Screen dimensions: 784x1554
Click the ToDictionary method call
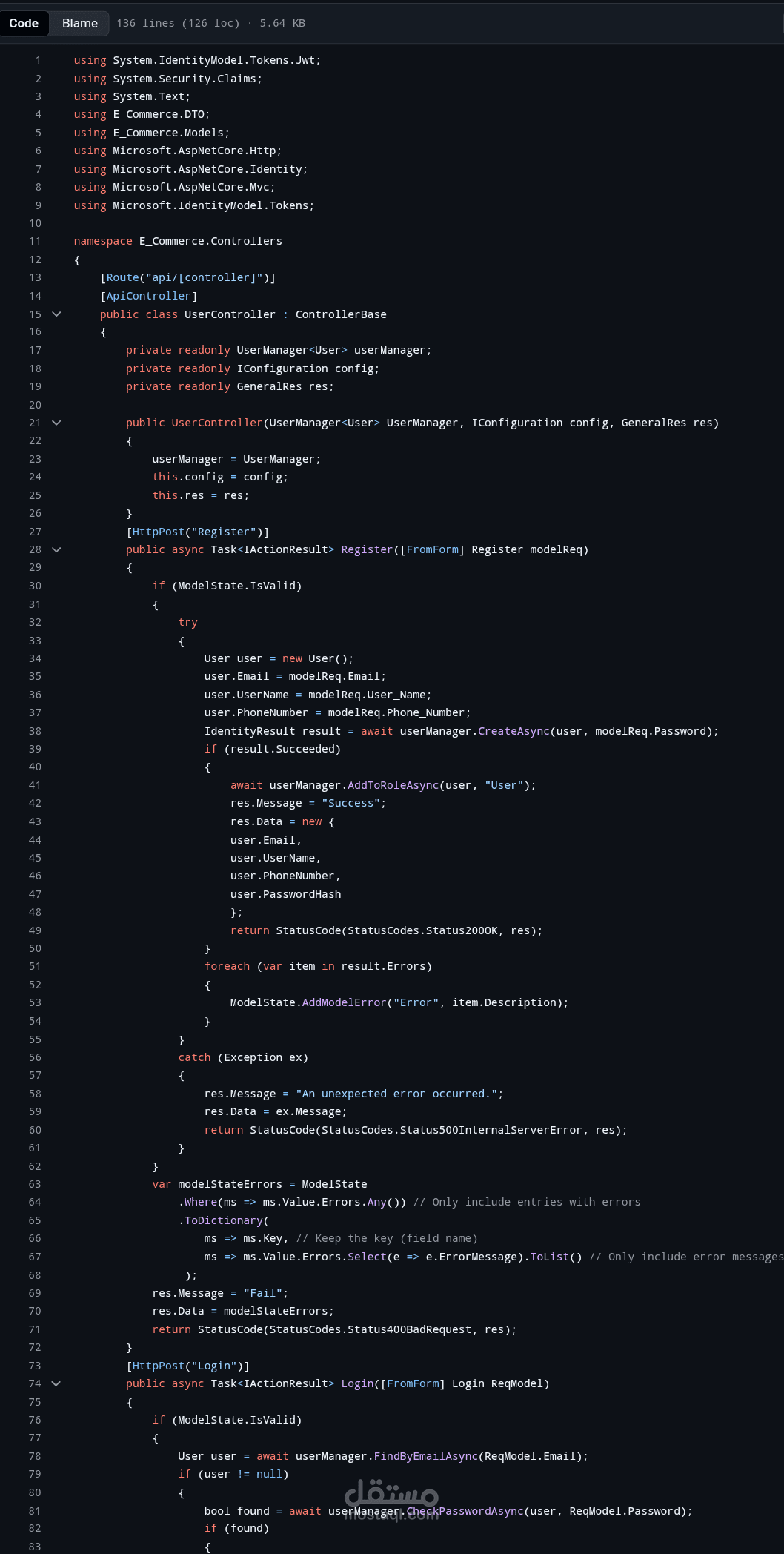pos(224,1220)
